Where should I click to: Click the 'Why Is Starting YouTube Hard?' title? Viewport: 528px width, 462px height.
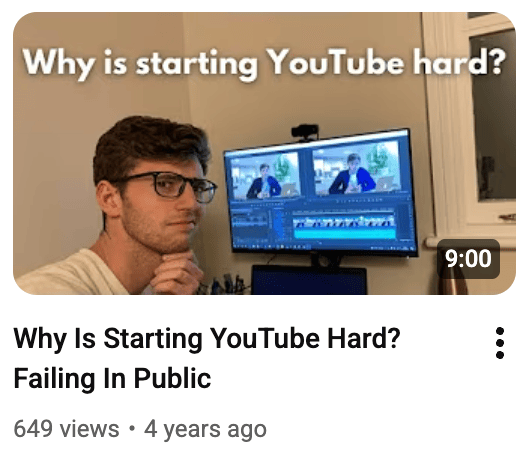tap(207, 338)
